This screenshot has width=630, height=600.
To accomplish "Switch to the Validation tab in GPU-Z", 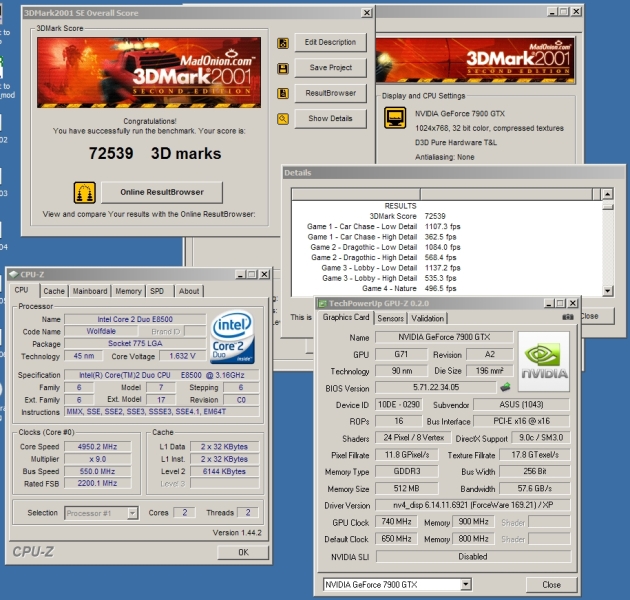I will 428,318.
